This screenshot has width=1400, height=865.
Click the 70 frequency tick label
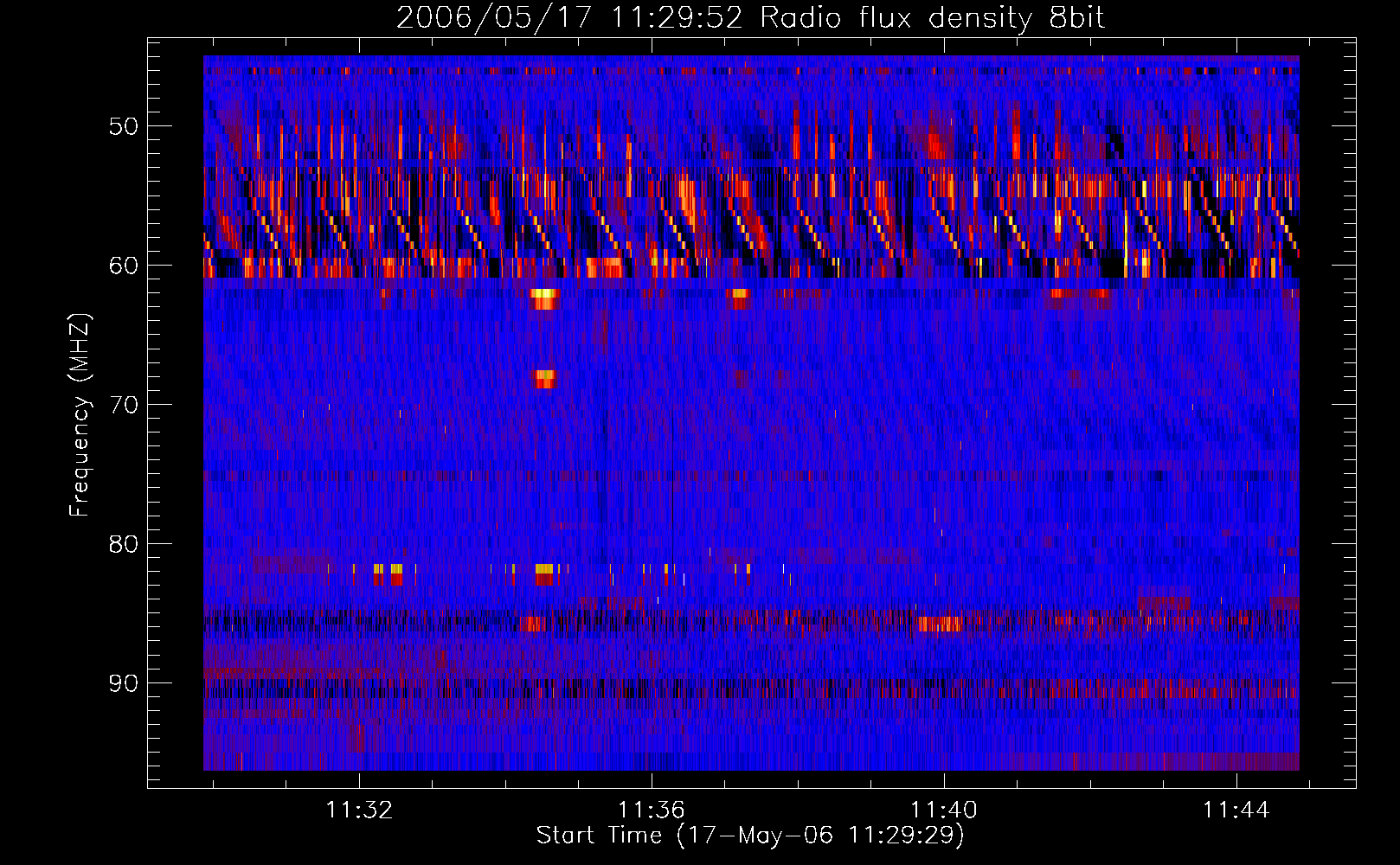pos(123,405)
